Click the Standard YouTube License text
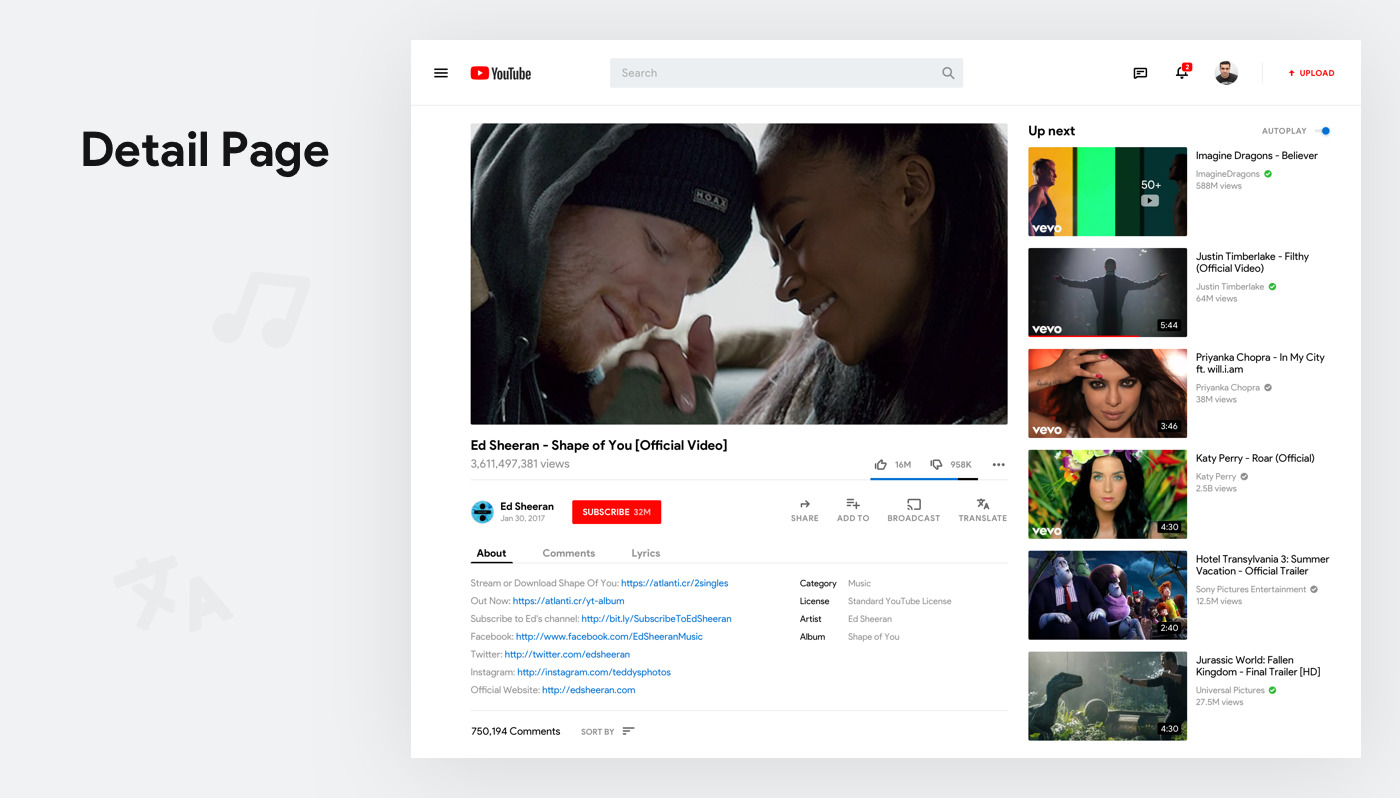Screen dimensions: 1400x798 [900, 601]
